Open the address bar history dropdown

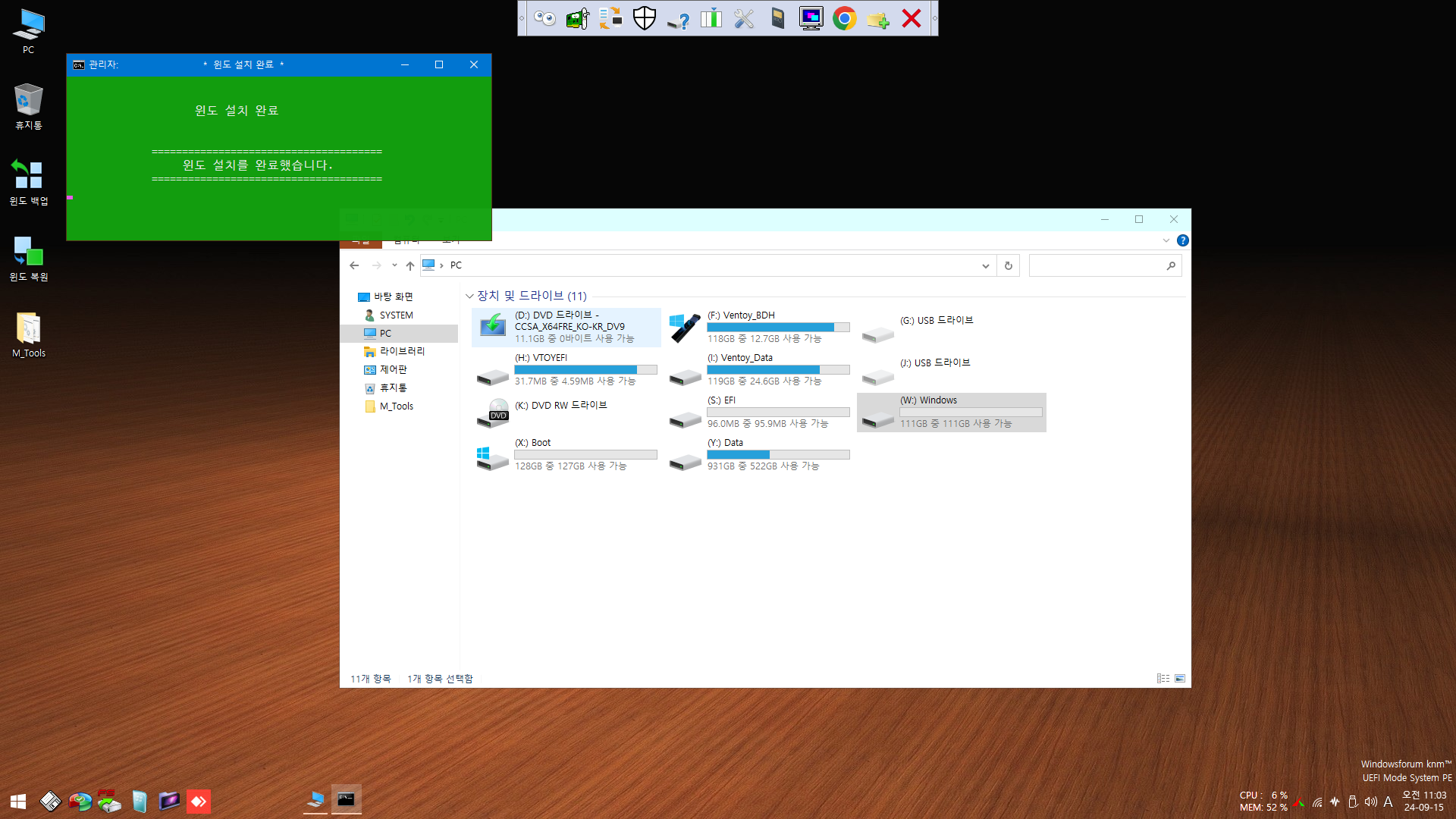tap(985, 265)
